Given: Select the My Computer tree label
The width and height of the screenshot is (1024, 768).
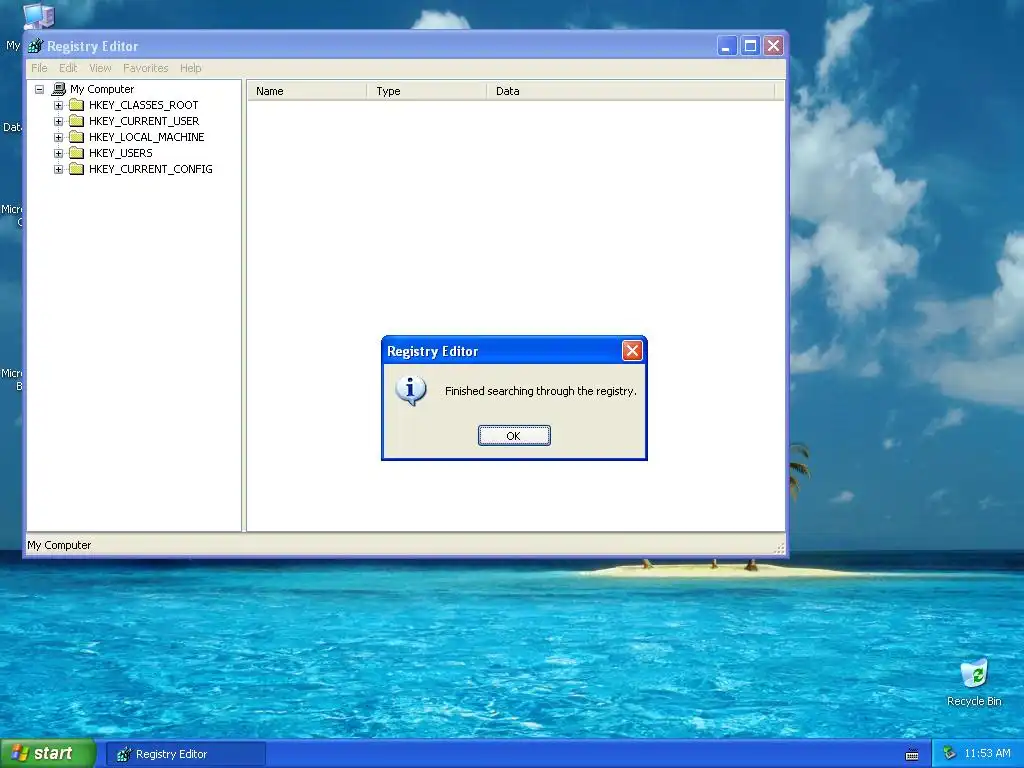Looking at the screenshot, I should click(x=102, y=89).
